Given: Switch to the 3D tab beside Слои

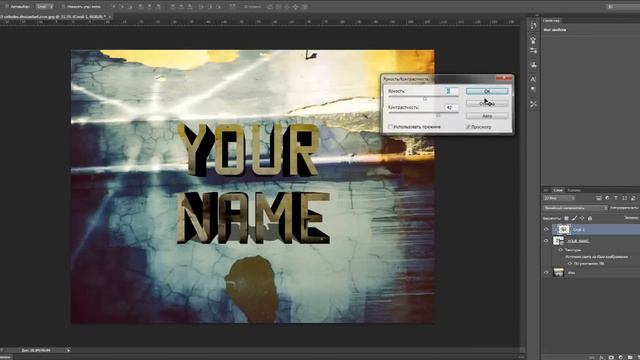Looking at the screenshot, I should [x=546, y=190].
